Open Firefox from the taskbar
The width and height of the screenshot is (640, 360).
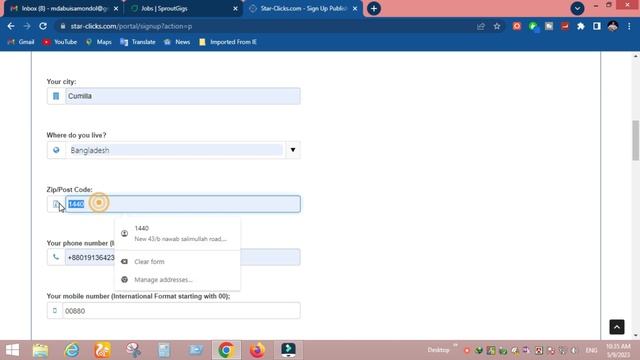coord(257,350)
